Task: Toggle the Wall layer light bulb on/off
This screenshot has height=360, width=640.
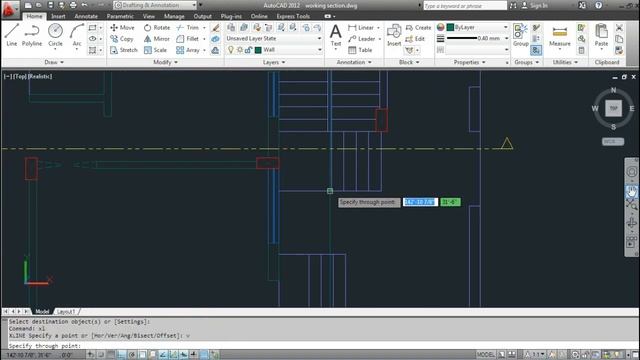Action: point(231,50)
